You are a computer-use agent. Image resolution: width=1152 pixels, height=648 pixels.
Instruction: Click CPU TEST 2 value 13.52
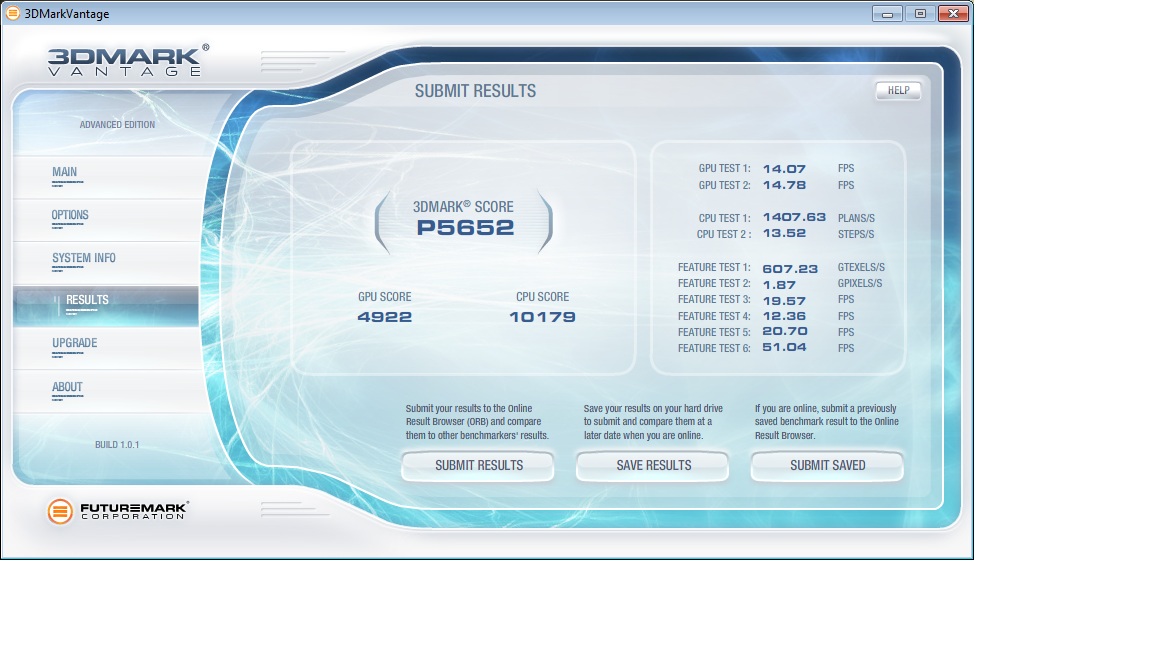(x=784, y=234)
